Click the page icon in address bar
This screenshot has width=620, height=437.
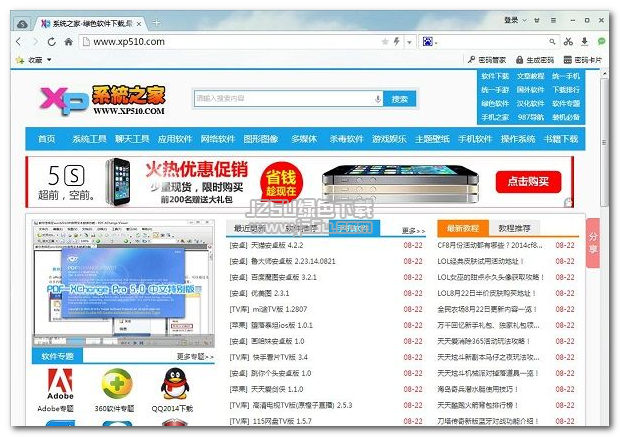pyautogui.click(x=86, y=42)
